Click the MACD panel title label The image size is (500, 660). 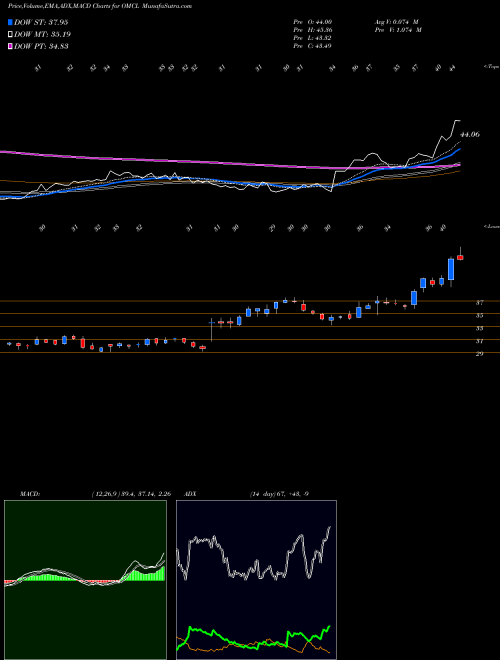point(29,494)
